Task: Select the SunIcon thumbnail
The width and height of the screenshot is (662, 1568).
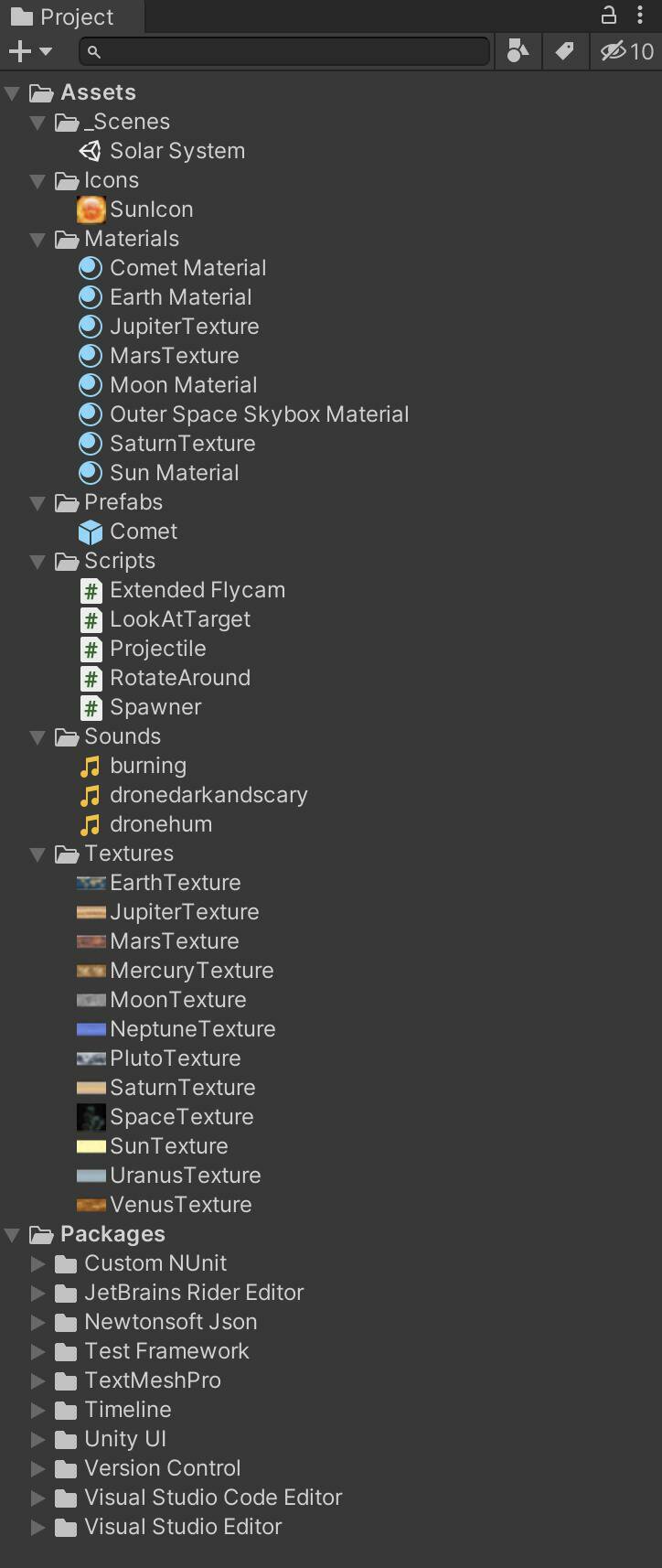Action: pyautogui.click(x=91, y=209)
